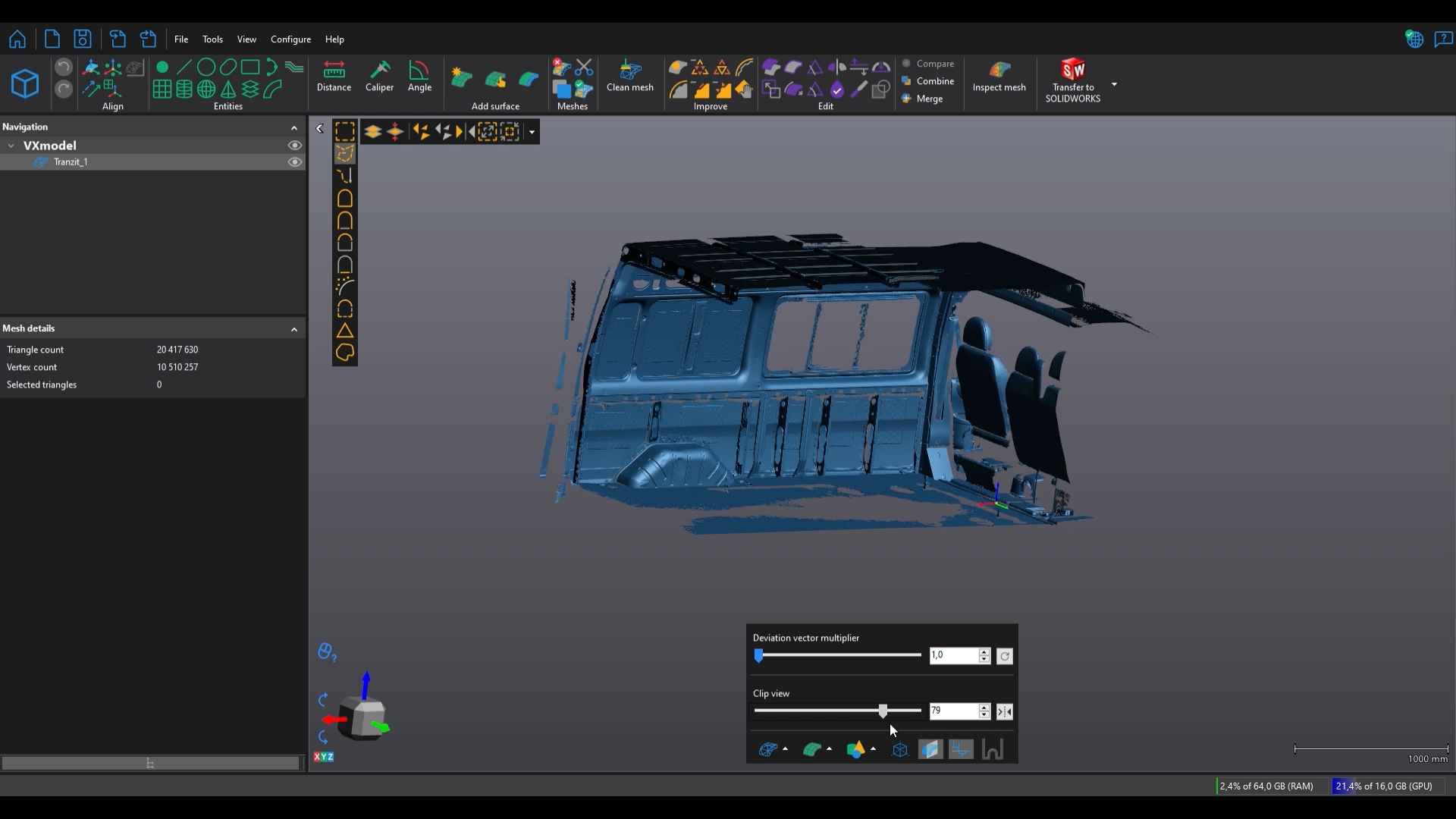Click the Merge button
1456x819 pixels.
click(x=928, y=99)
